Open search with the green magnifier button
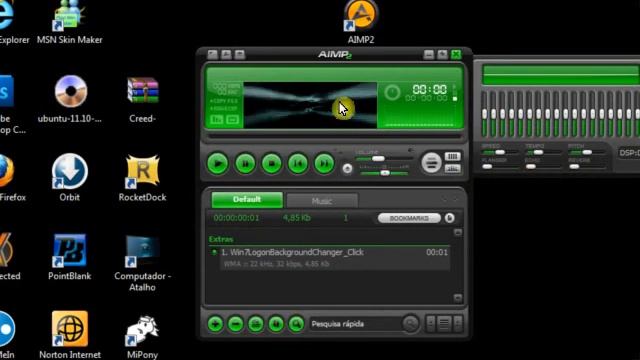 [296, 324]
